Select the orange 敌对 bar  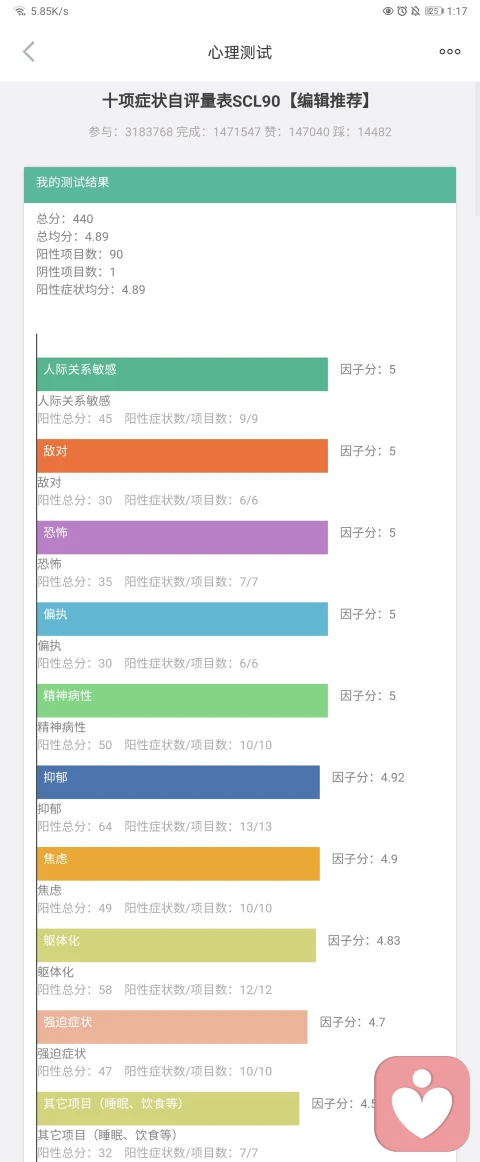(x=182, y=456)
